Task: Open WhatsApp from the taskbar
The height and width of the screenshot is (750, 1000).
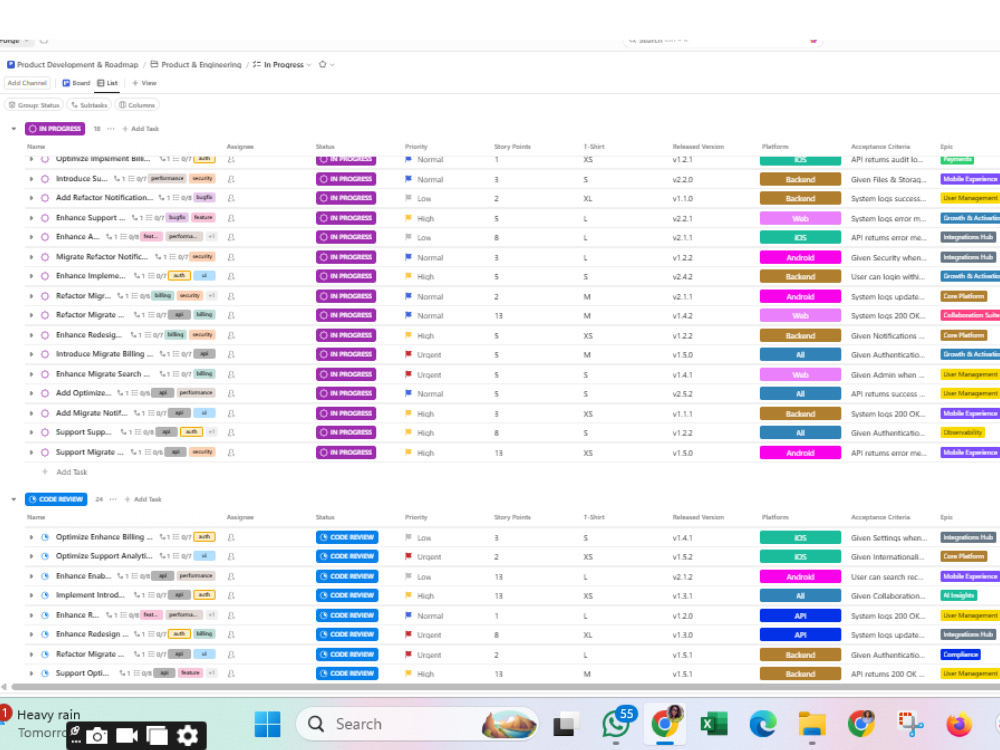Action: 615,724
